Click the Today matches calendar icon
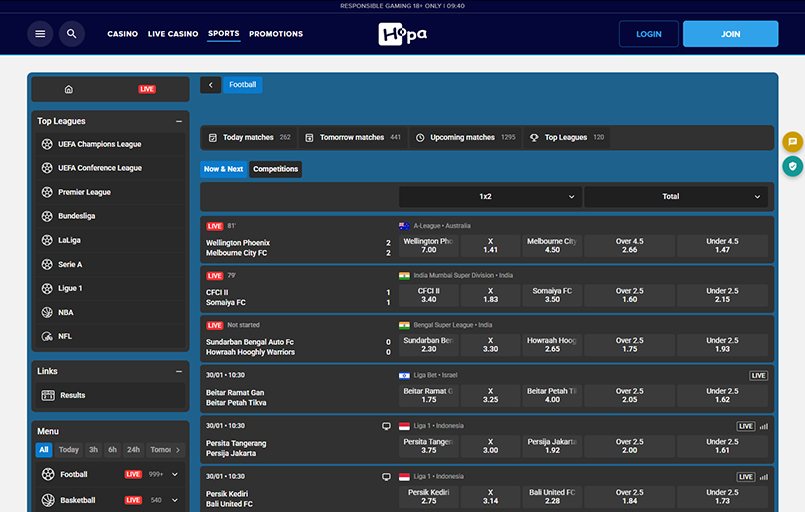The image size is (805, 512). pyautogui.click(x=213, y=138)
